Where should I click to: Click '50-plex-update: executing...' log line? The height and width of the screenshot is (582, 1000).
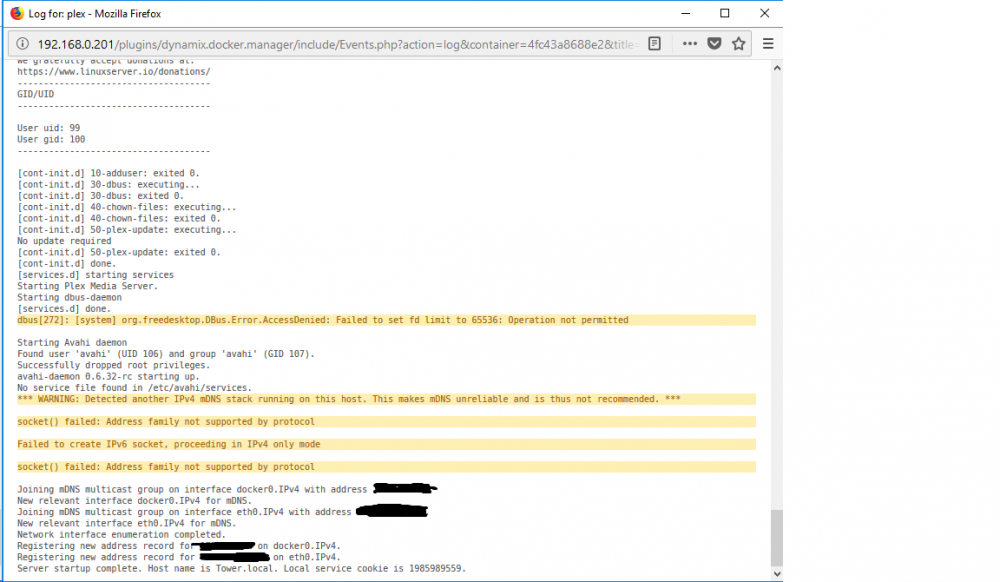click(x=127, y=230)
